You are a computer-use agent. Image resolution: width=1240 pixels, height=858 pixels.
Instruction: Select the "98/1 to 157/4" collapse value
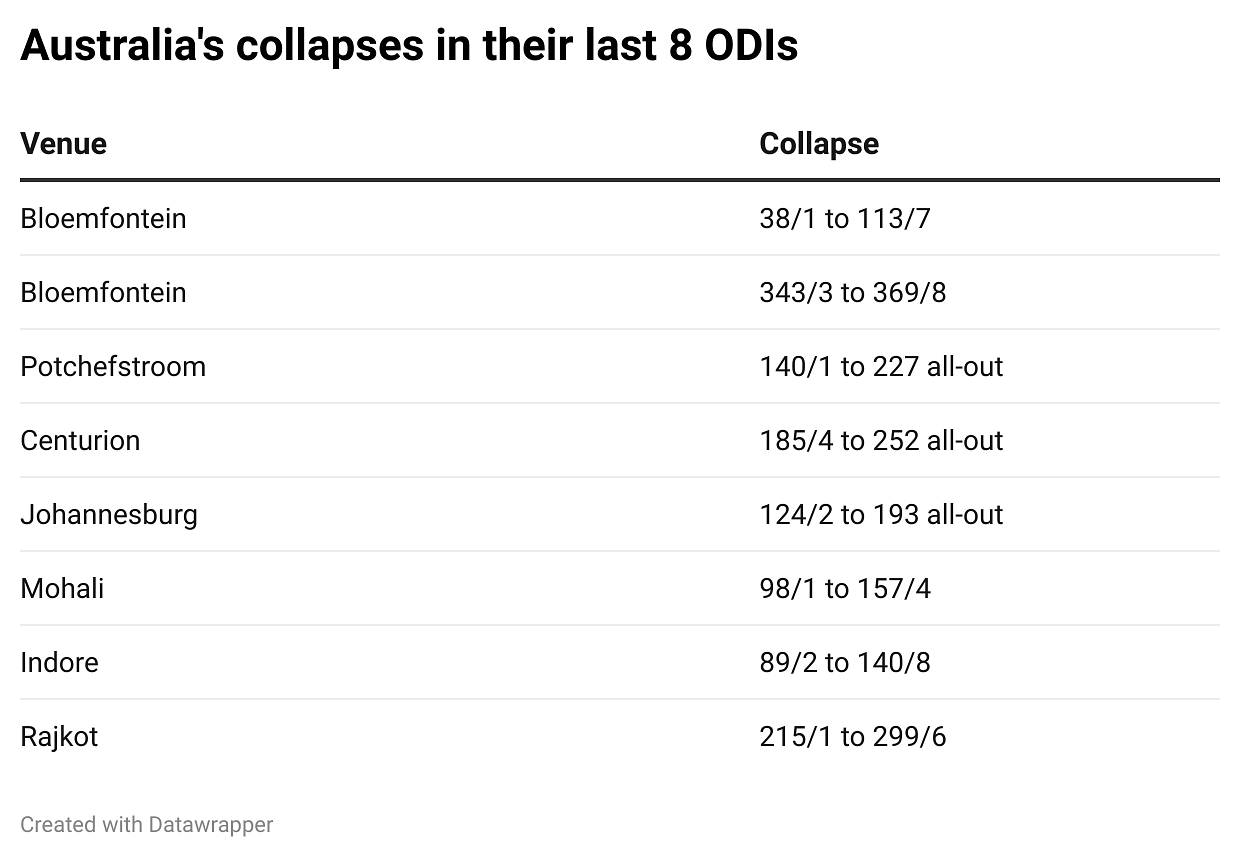844,588
